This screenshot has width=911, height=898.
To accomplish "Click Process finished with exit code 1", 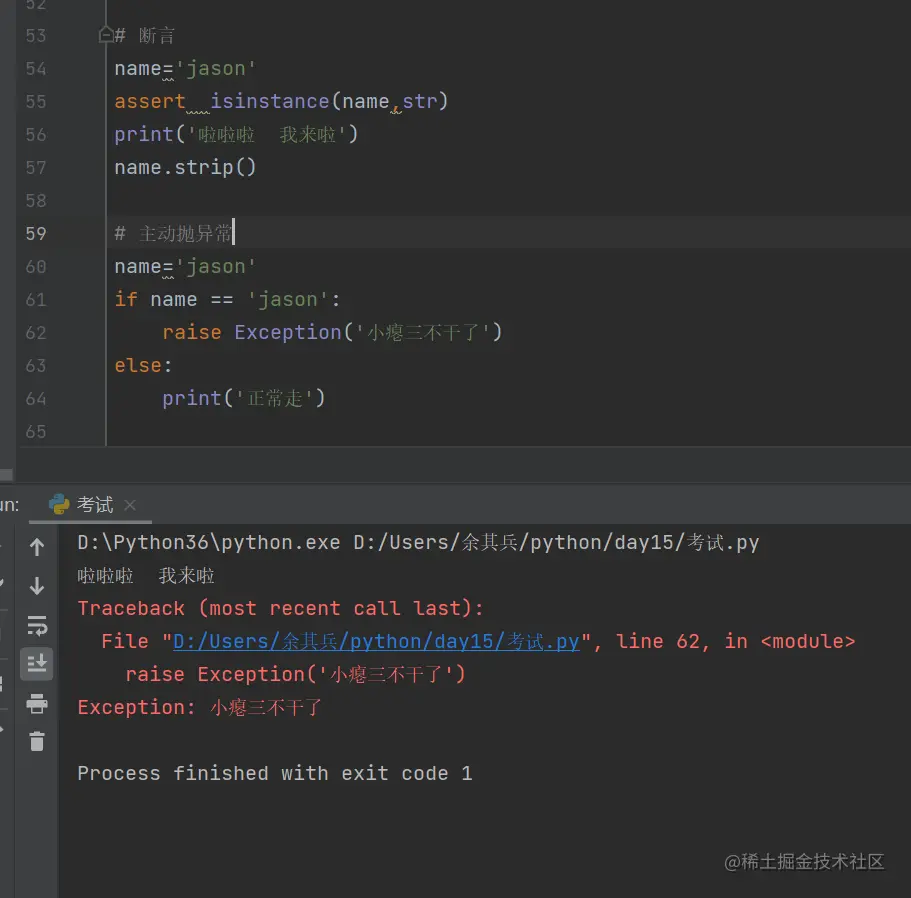I will coord(275,774).
